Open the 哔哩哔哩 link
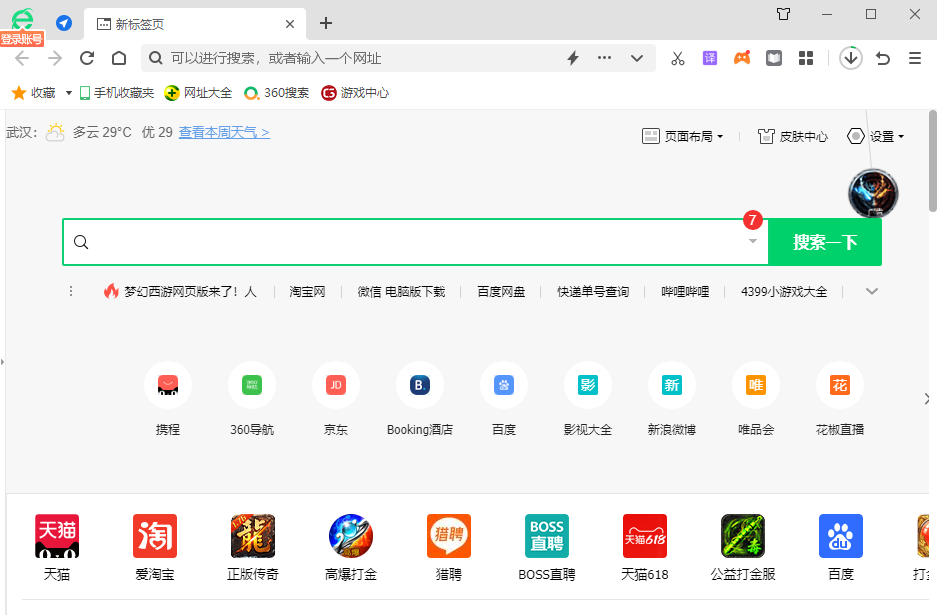The height and width of the screenshot is (615, 937). pyautogui.click(x=685, y=291)
